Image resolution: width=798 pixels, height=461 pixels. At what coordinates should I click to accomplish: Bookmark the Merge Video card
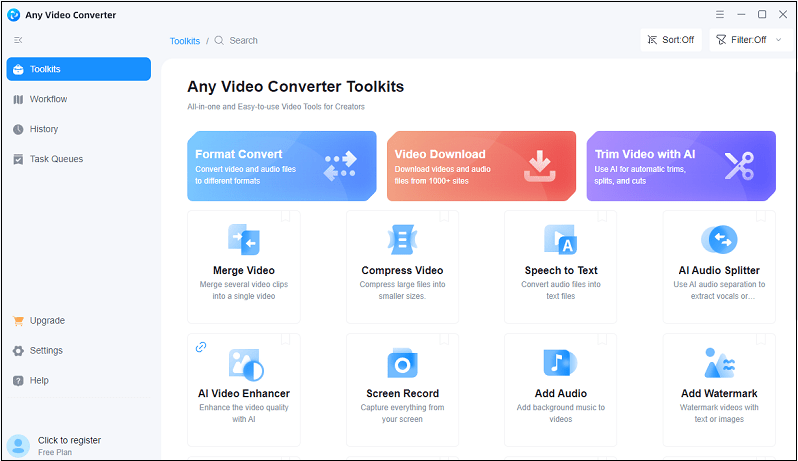[286, 217]
